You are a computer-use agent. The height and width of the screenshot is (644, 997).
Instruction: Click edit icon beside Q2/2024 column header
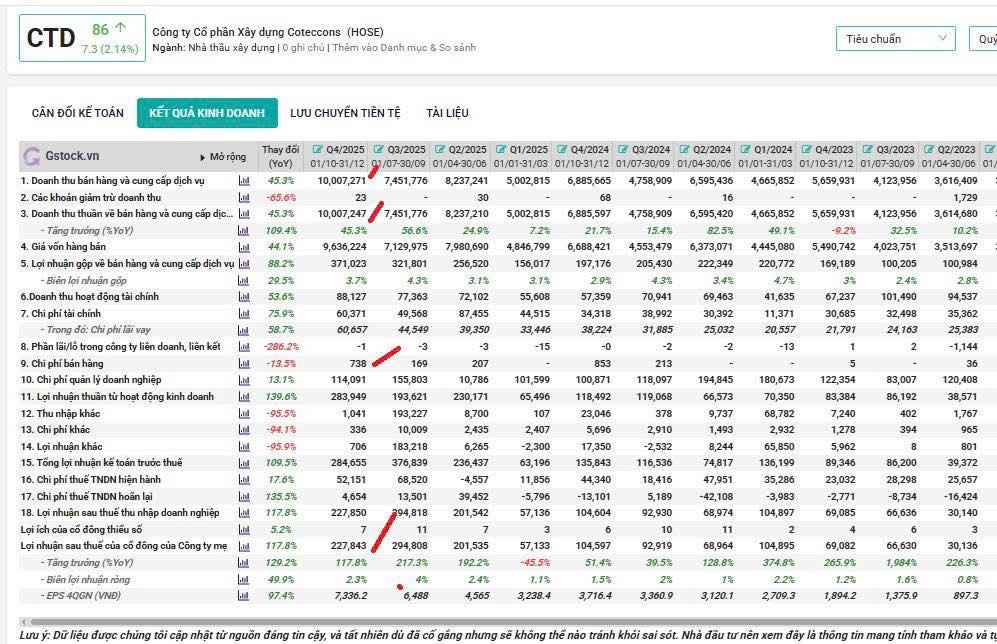684,149
